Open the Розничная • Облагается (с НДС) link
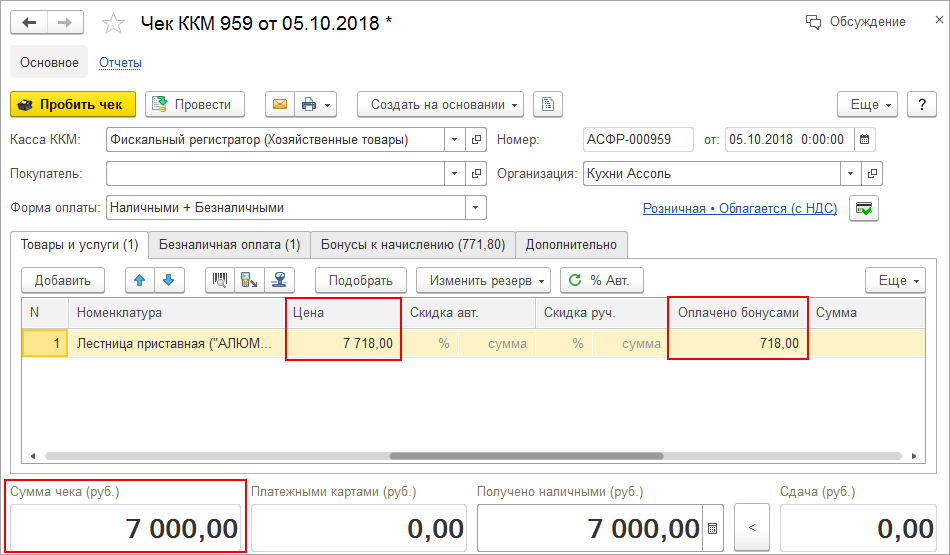The image size is (950, 555). coord(740,208)
